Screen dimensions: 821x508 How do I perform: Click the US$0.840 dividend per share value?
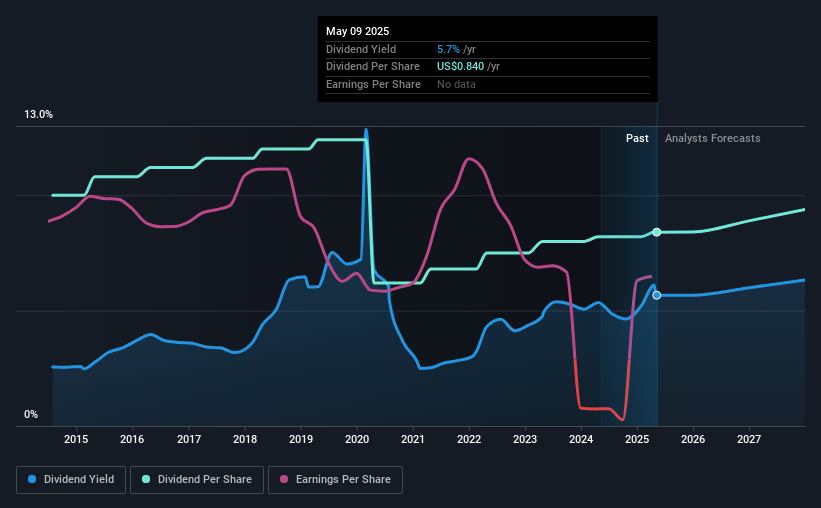[460, 67]
